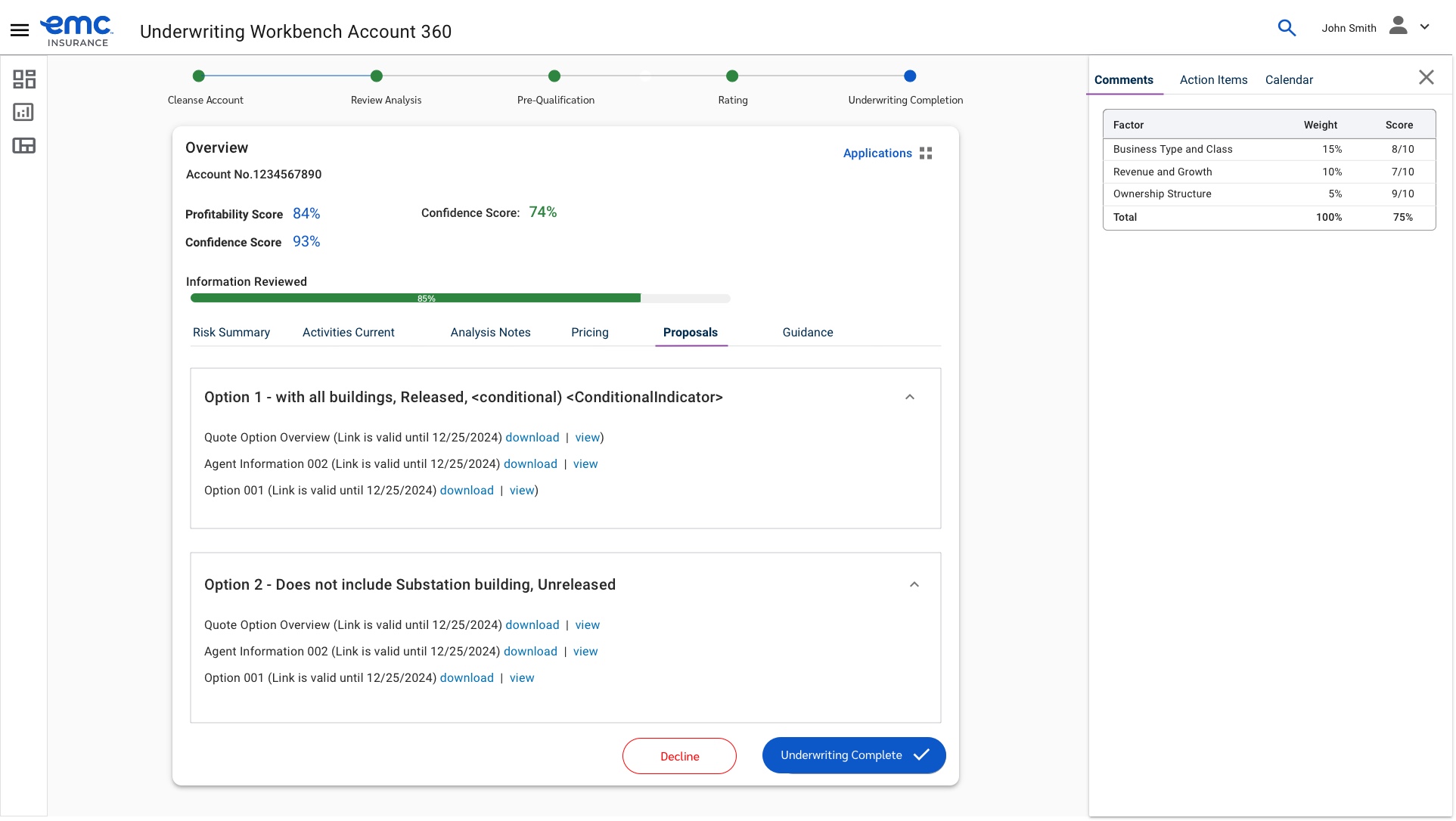Click the Information Reviewed progress bar
This screenshot has width=1456, height=821.
pos(460,299)
